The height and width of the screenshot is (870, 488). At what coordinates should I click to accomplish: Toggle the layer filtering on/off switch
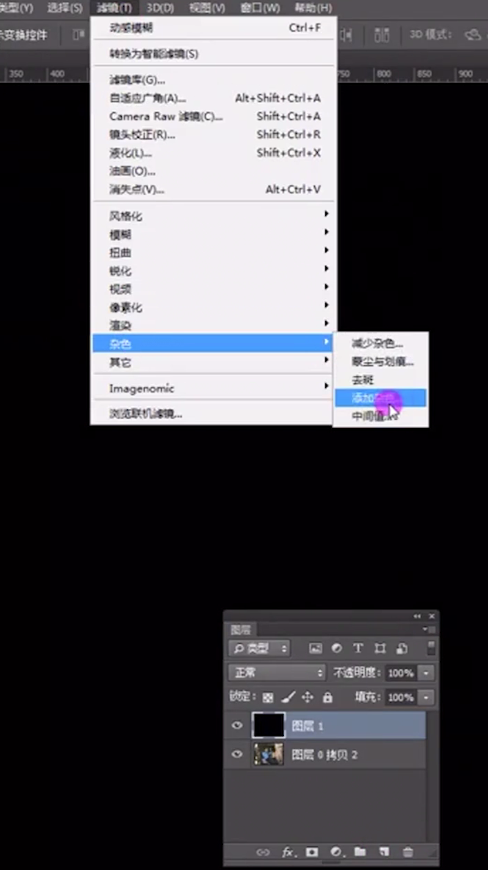(431, 648)
